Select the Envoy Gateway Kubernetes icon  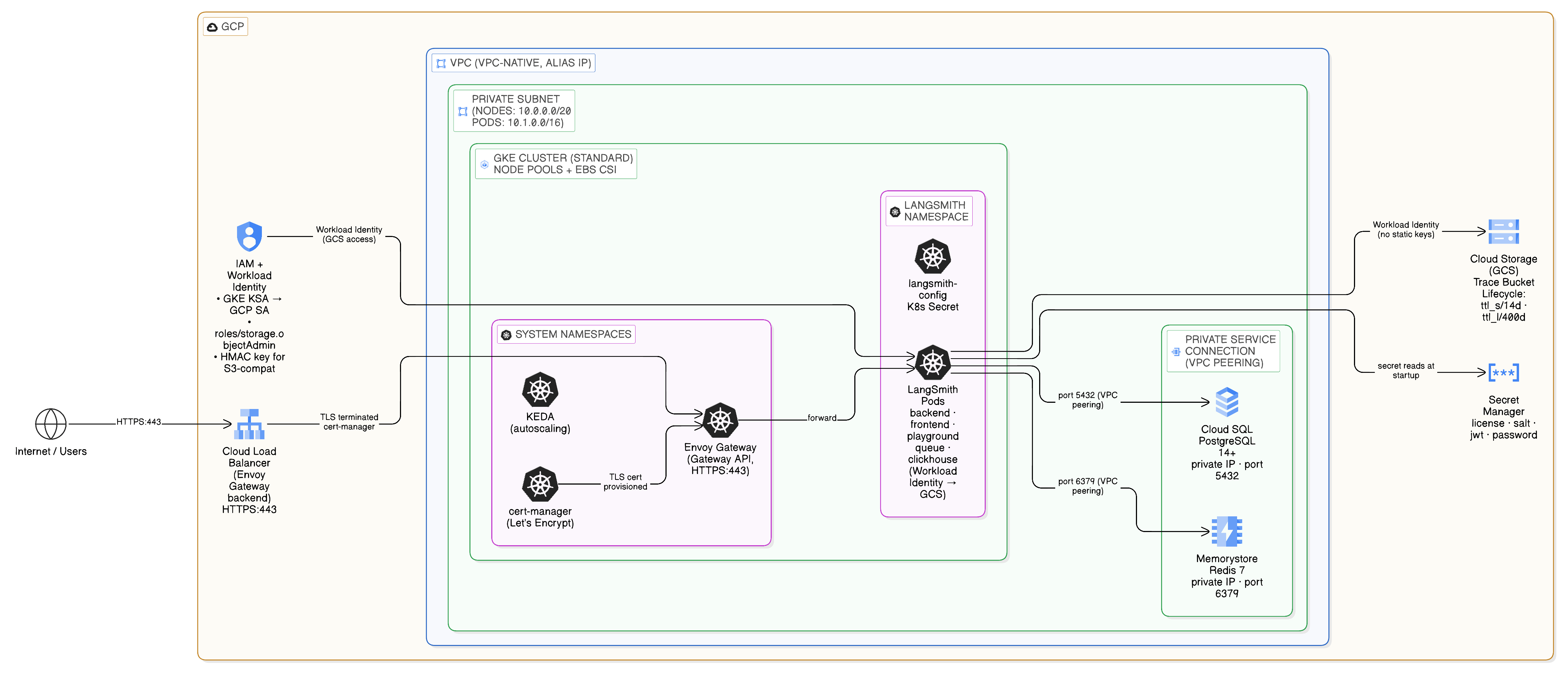click(x=720, y=420)
